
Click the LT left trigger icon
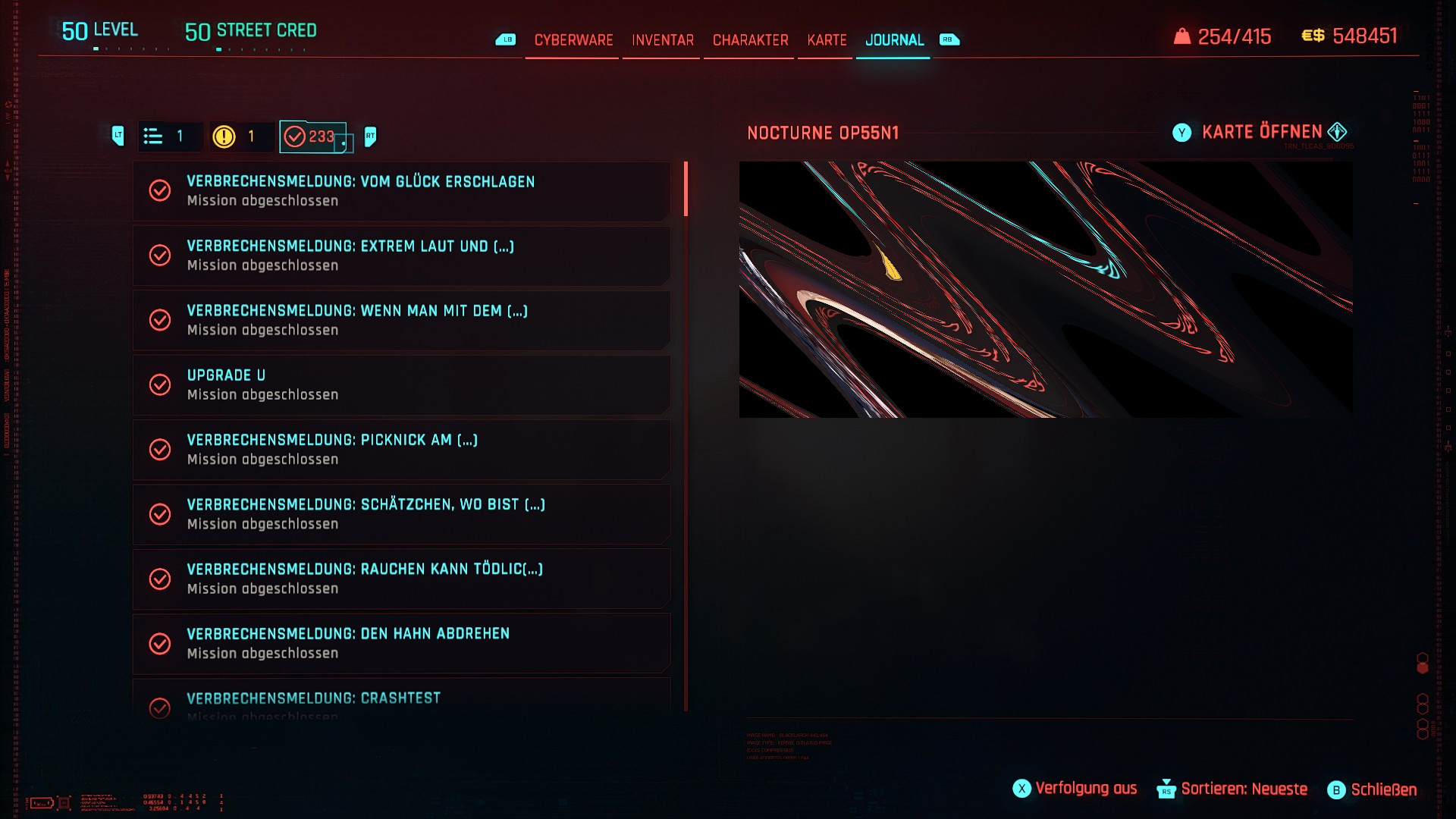[x=118, y=136]
